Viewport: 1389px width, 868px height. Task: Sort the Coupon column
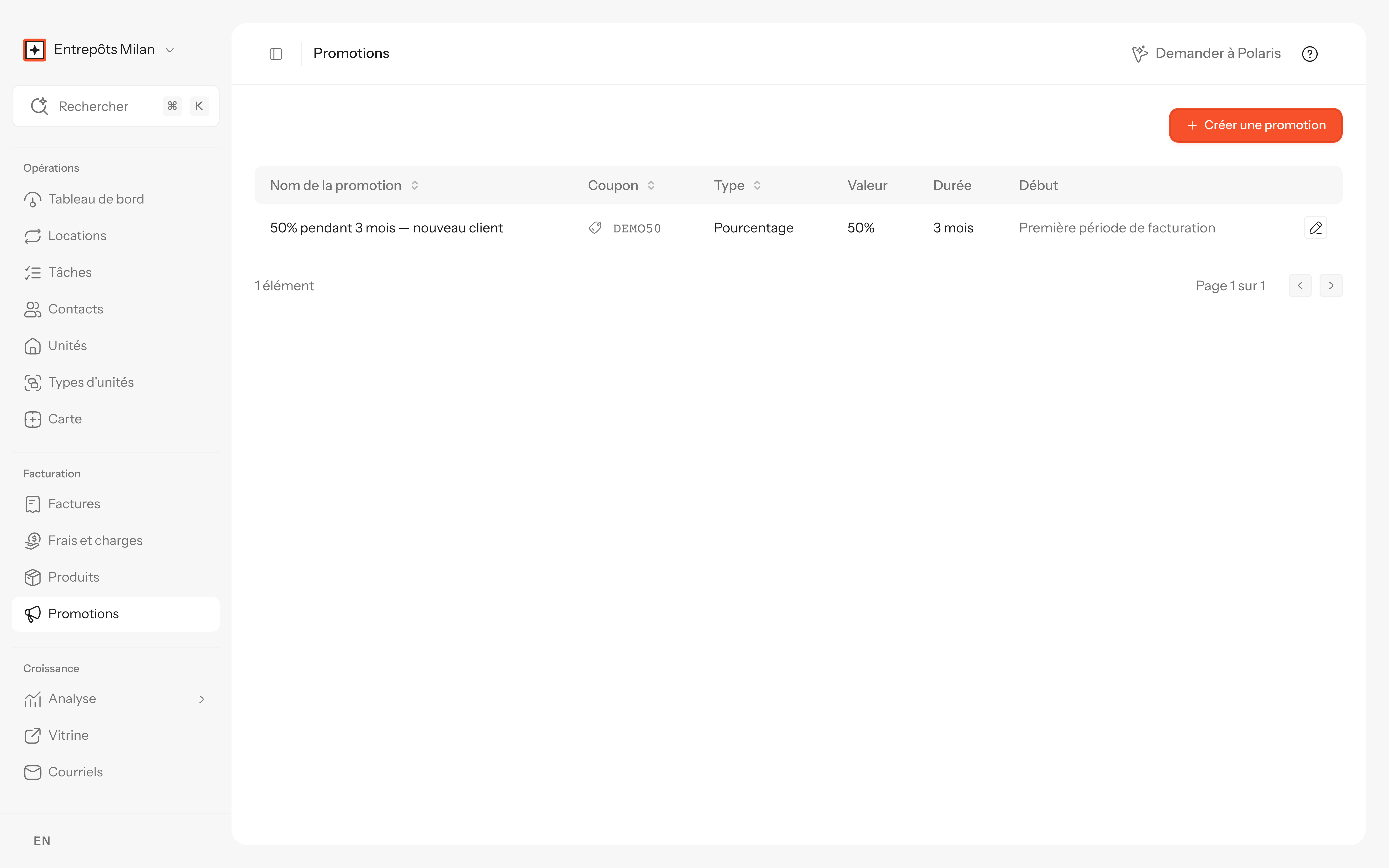622,185
